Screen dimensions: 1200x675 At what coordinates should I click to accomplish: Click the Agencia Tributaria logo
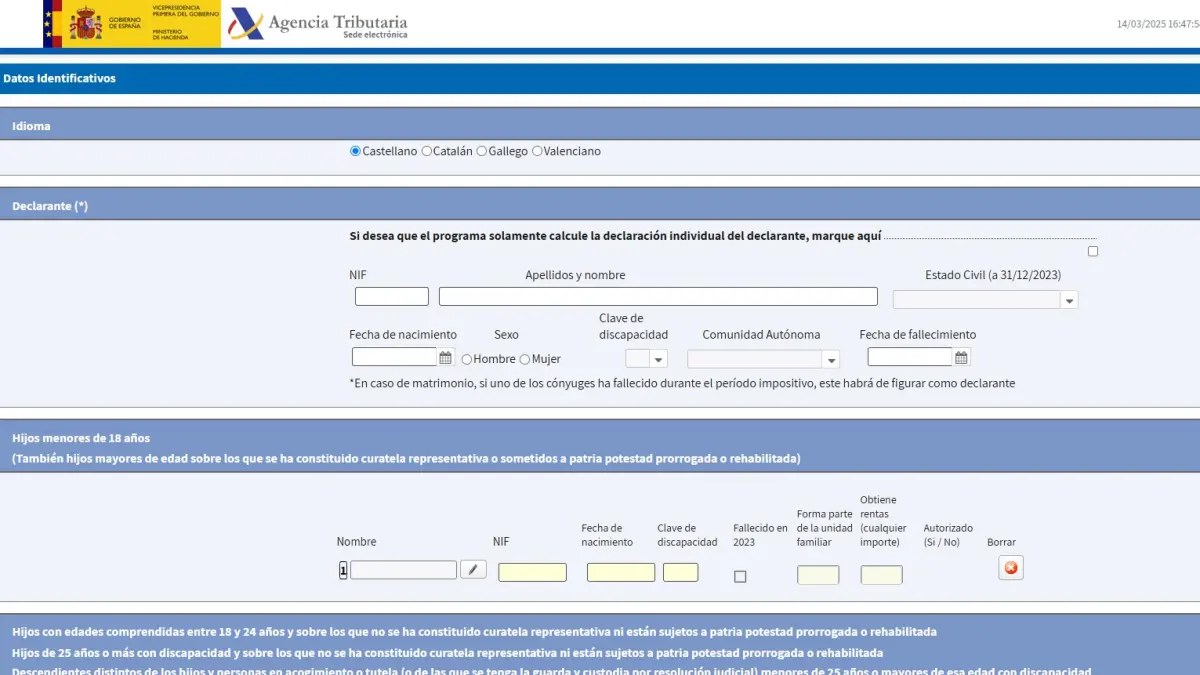[x=318, y=24]
